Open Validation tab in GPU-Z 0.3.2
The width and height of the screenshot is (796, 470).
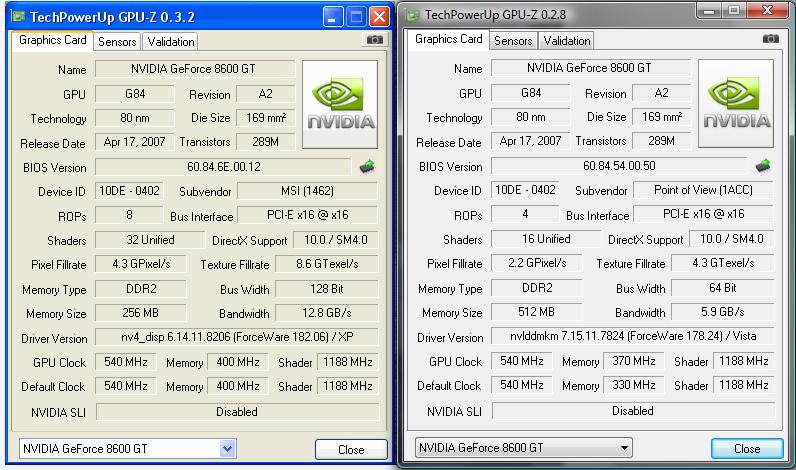[x=171, y=42]
